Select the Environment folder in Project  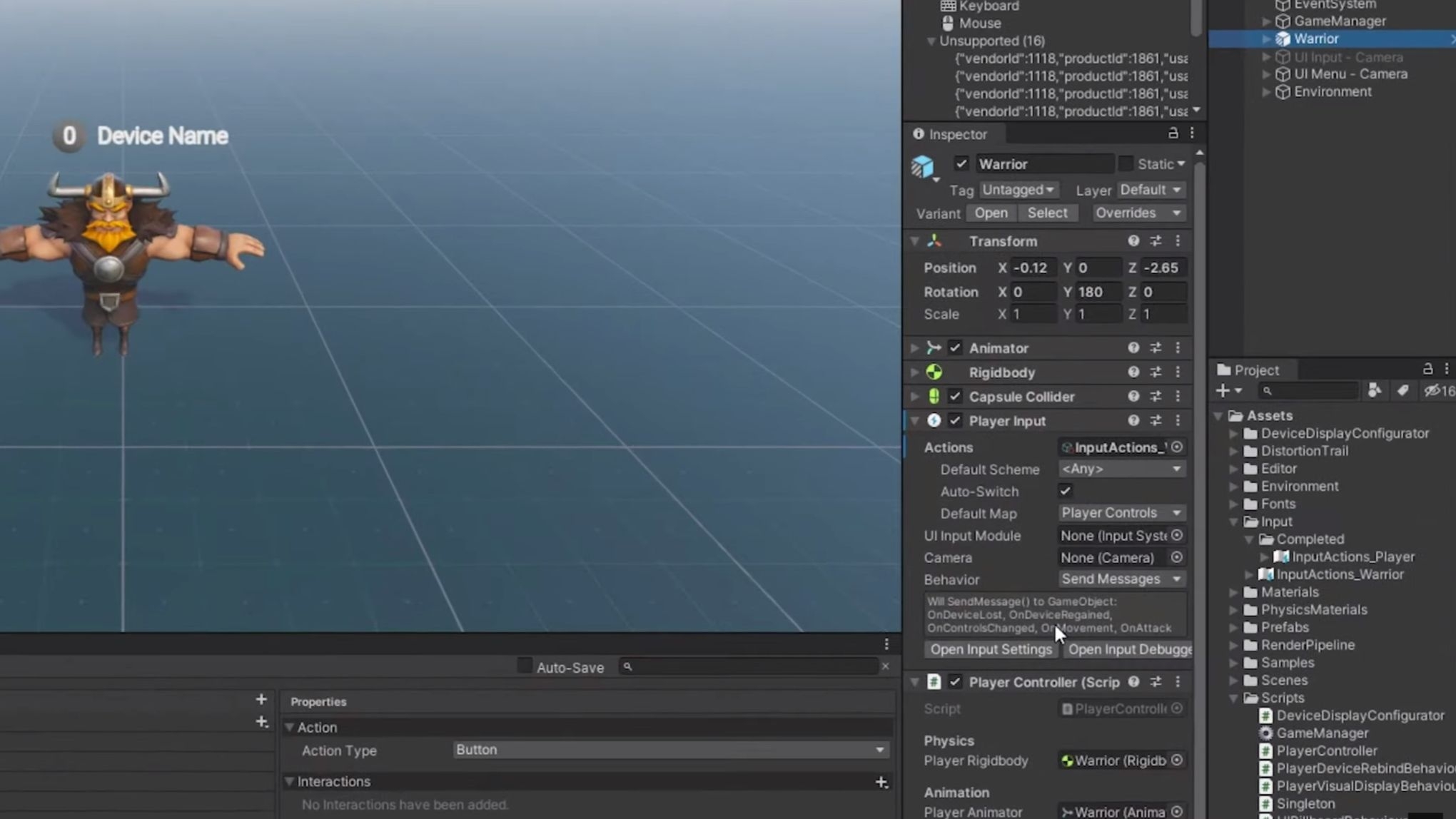(1298, 486)
